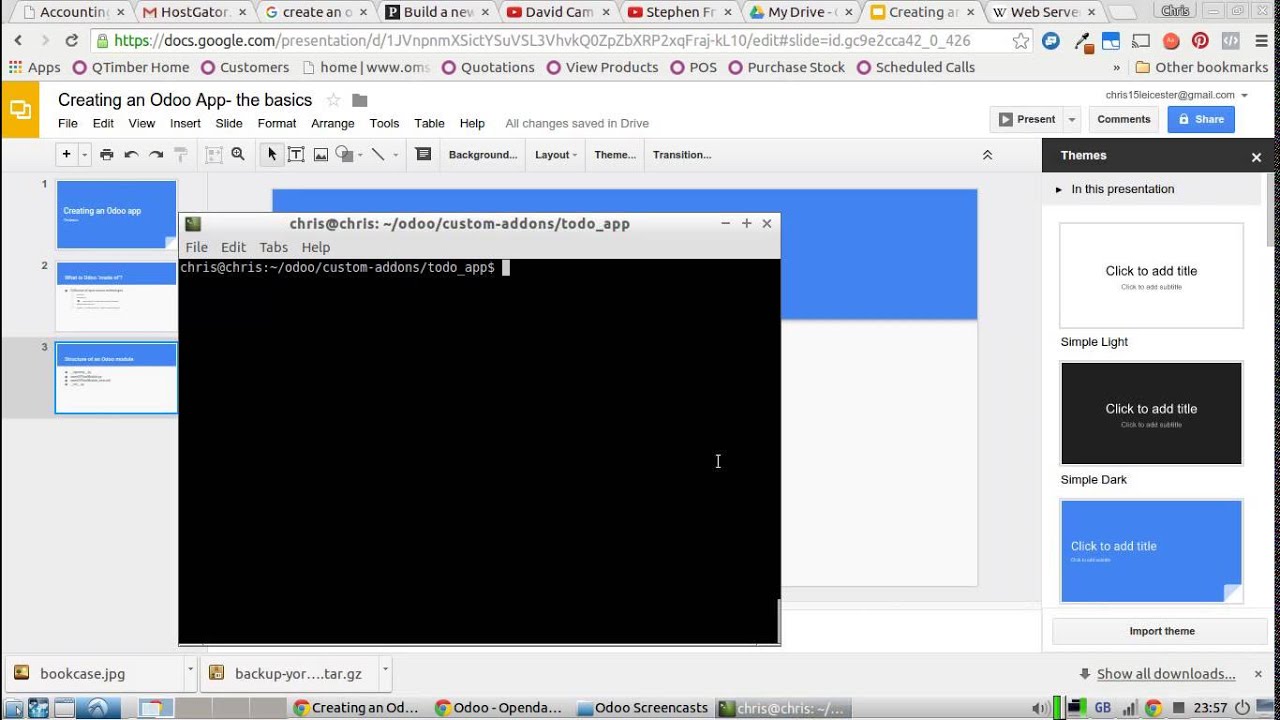
Task: Select the Simple Dark theme thumbnail
Action: click(1151, 413)
